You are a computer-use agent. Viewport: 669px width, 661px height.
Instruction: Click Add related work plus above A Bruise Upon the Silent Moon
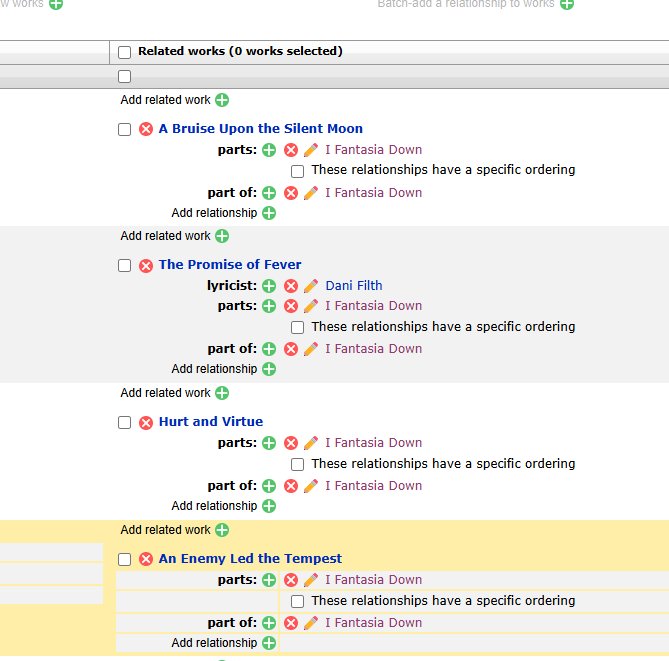[x=222, y=100]
